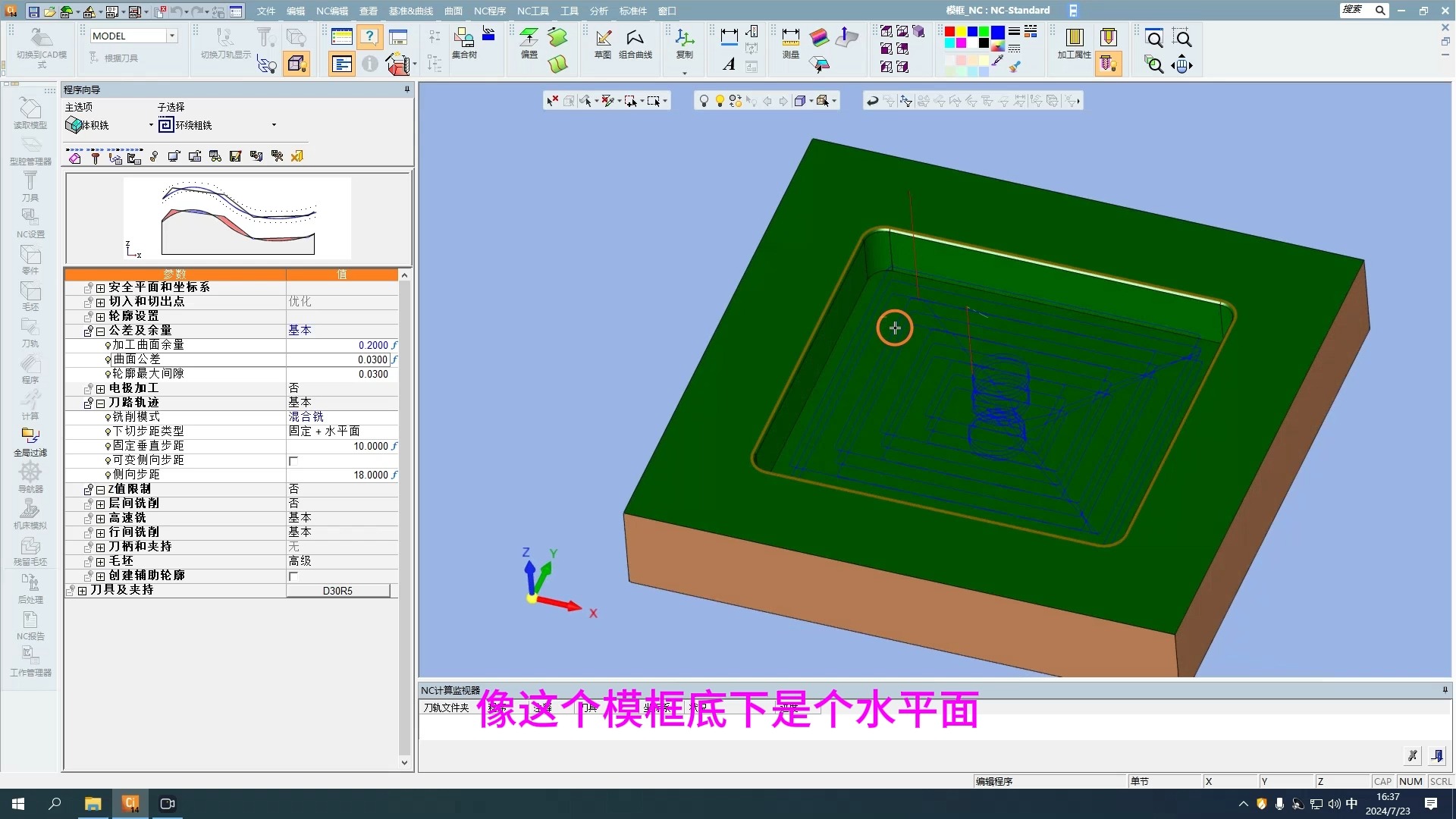Collapse the 公差及余量 parameter group
This screenshot has width=1456, height=819.
(100, 331)
